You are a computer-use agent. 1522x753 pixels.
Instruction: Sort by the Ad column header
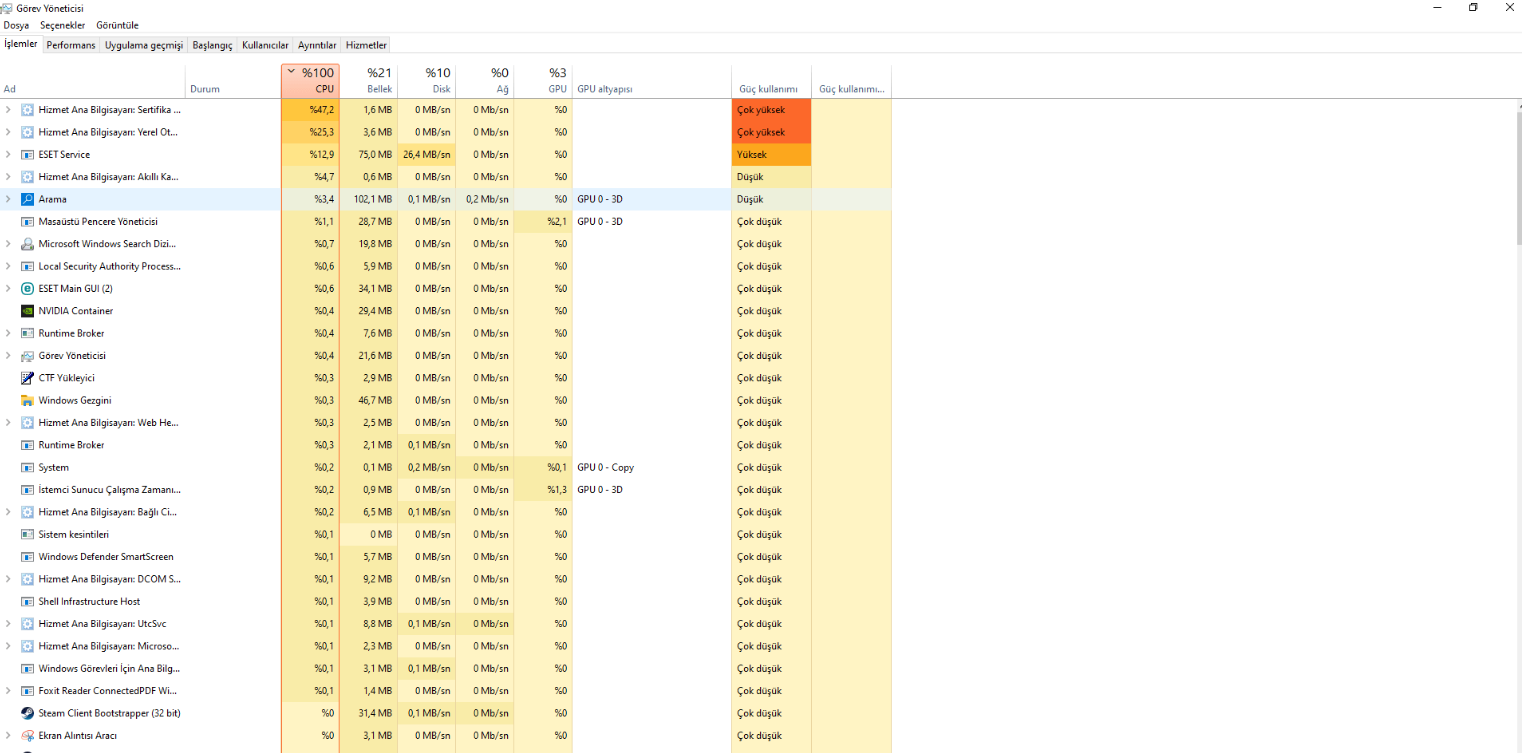(93, 81)
